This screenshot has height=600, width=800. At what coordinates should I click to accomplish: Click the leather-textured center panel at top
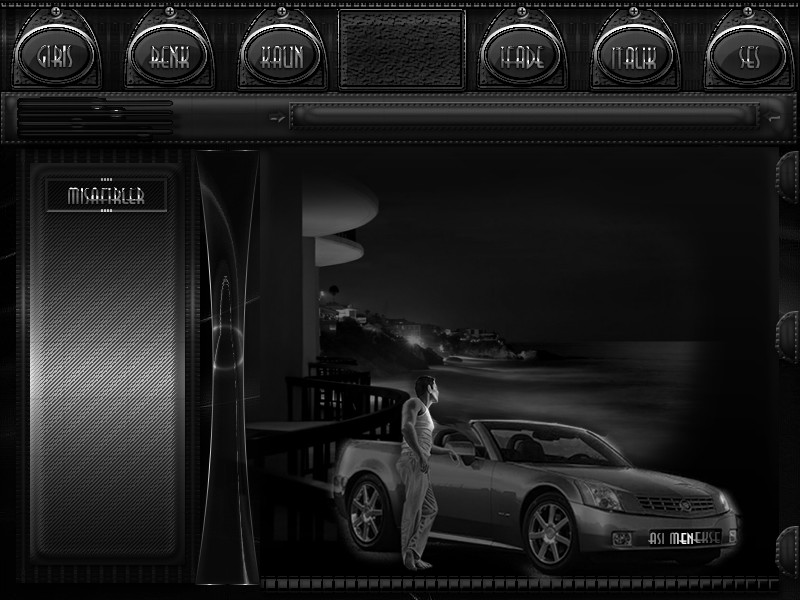click(401, 49)
